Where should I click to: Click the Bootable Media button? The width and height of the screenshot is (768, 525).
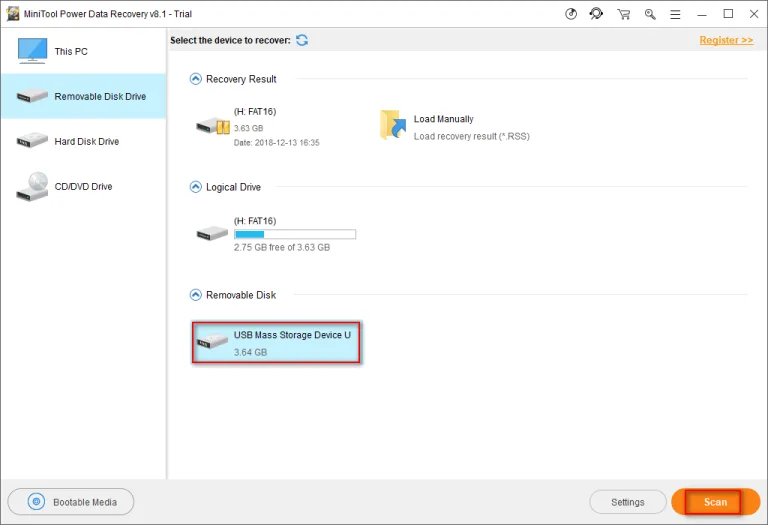[71, 502]
